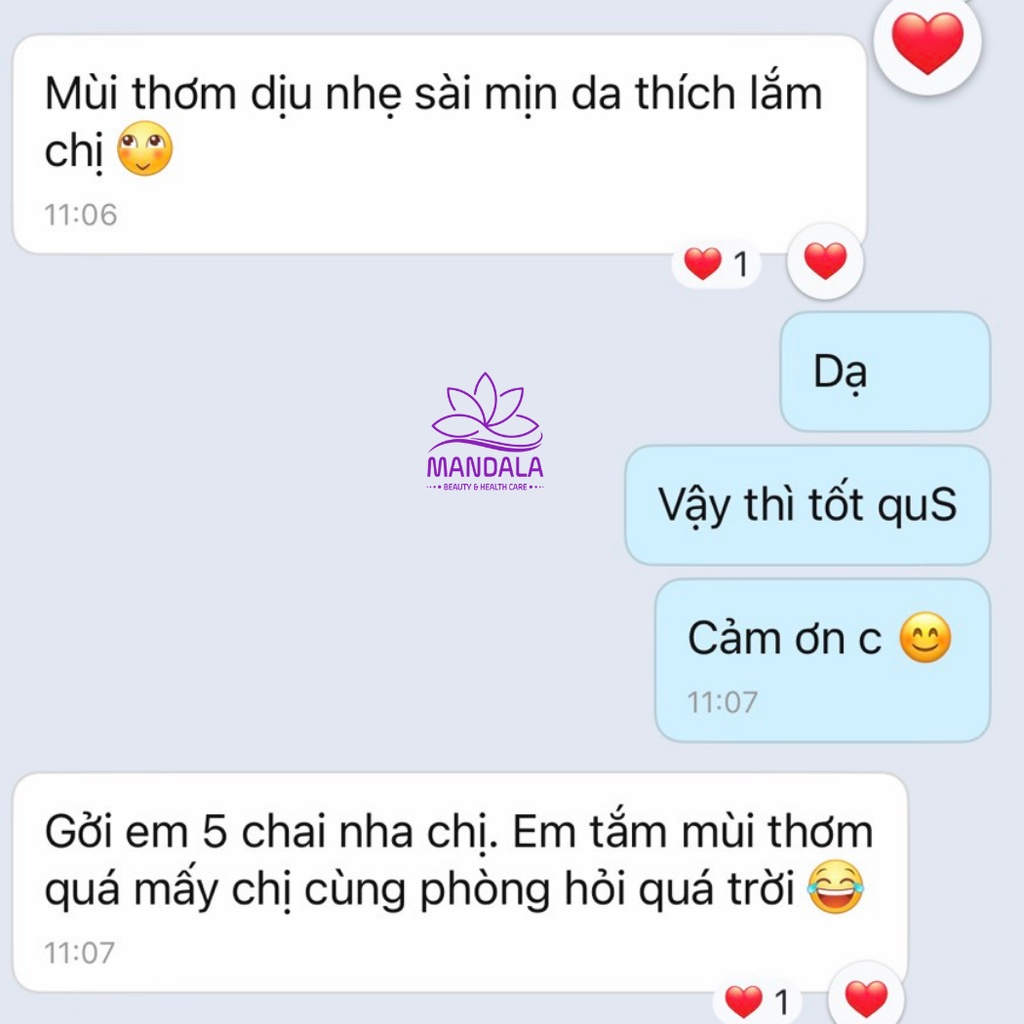The width and height of the screenshot is (1024, 1024).
Task: Click the word 'chị' before the blushing emoji
Action: point(74,152)
